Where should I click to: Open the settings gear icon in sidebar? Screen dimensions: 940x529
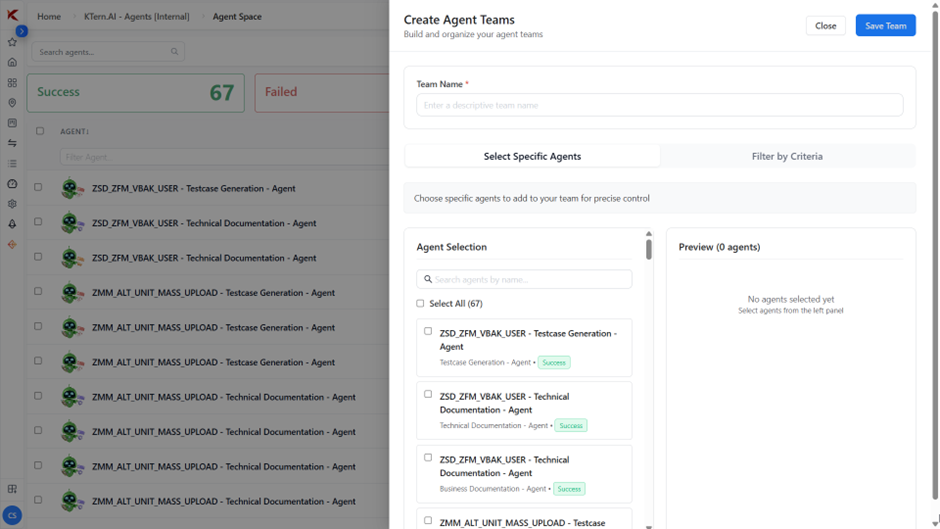12,204
